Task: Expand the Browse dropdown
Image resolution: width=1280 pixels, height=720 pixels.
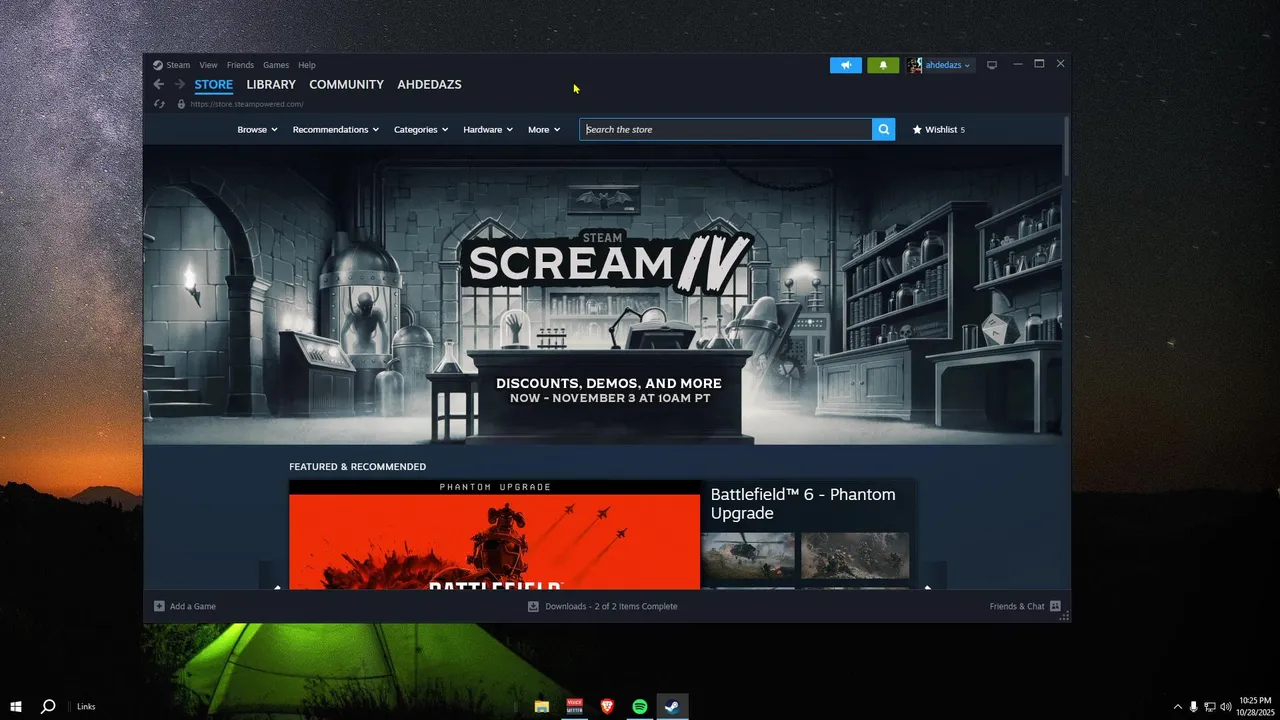Action: (x=257, y=129)
